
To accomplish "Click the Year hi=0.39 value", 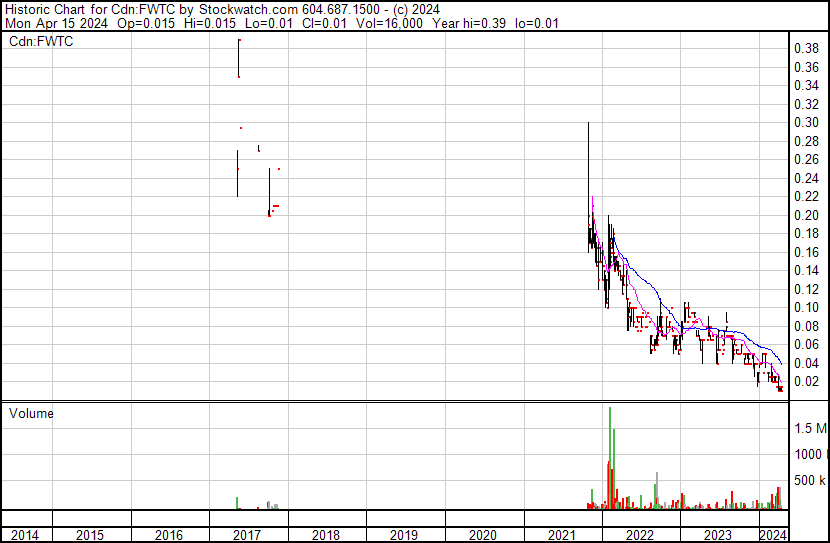I will point(468,23).
